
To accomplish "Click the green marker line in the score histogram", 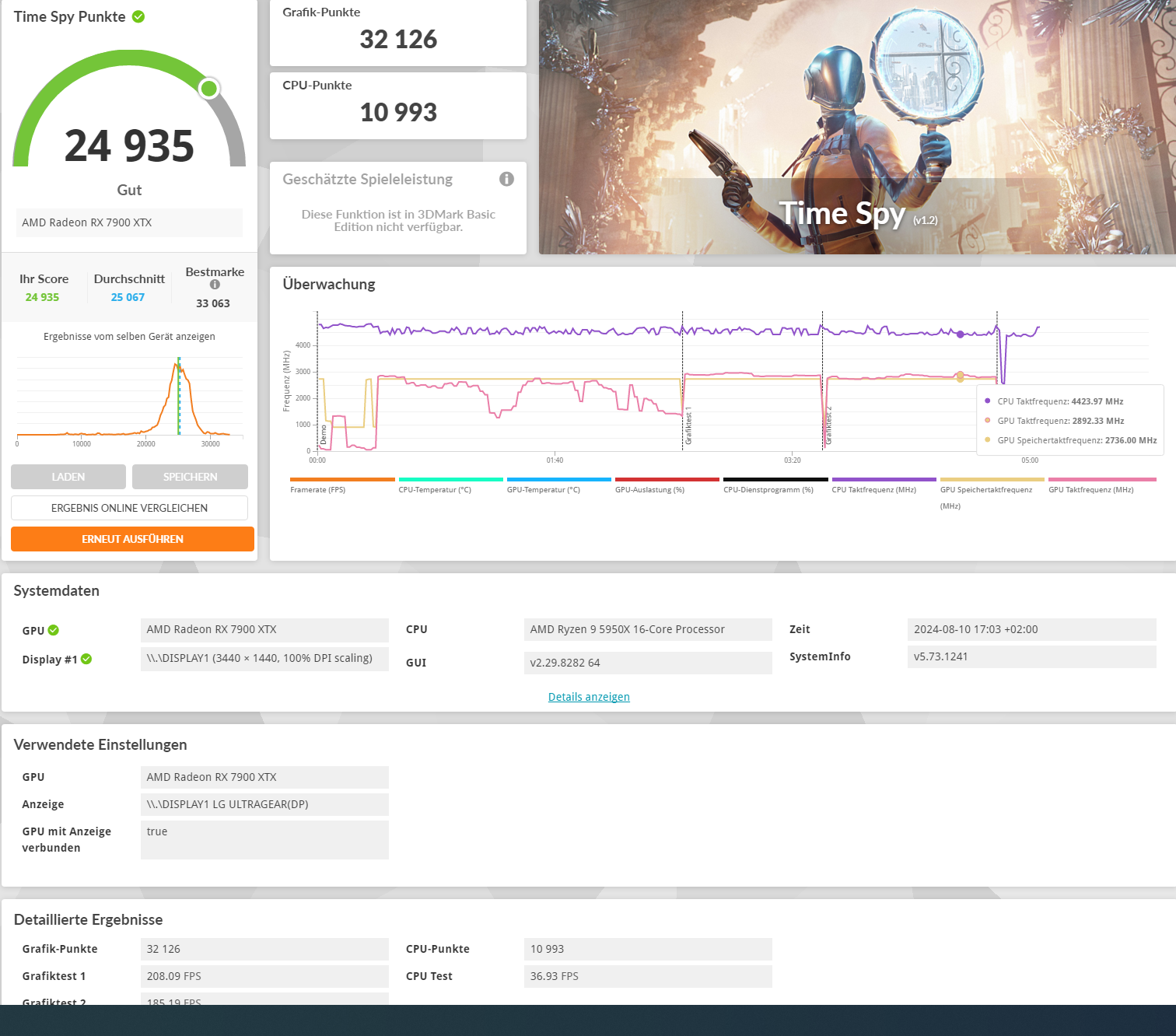I will (x=180, y=397).
